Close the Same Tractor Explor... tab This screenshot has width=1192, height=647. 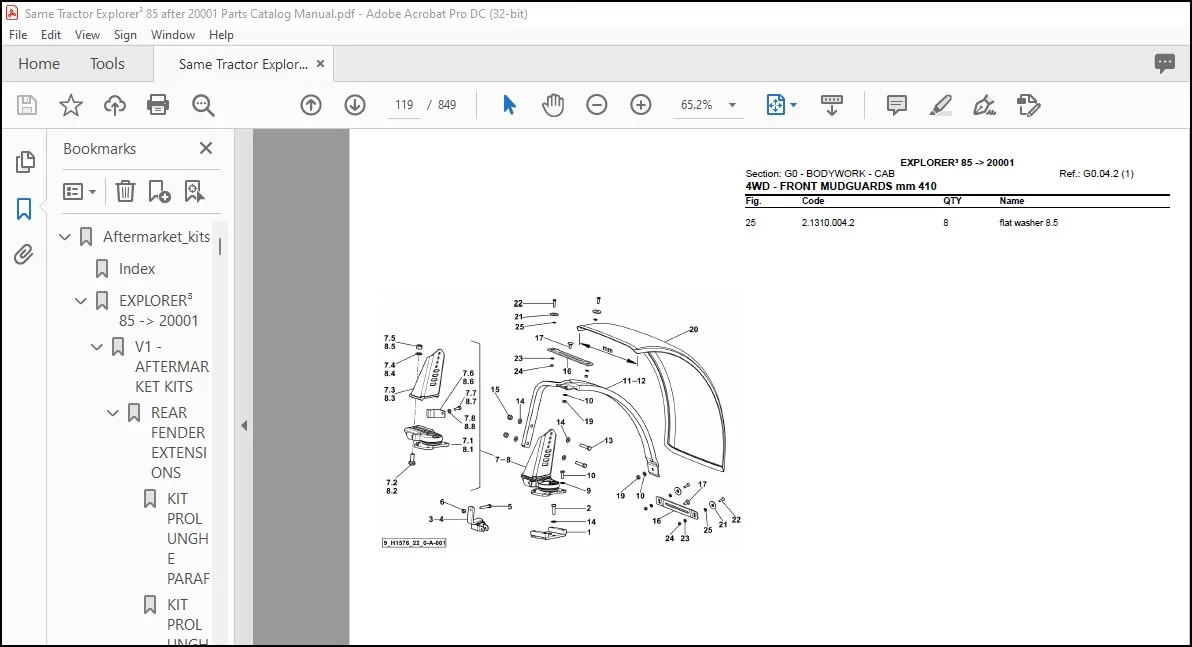click(321, 64)
